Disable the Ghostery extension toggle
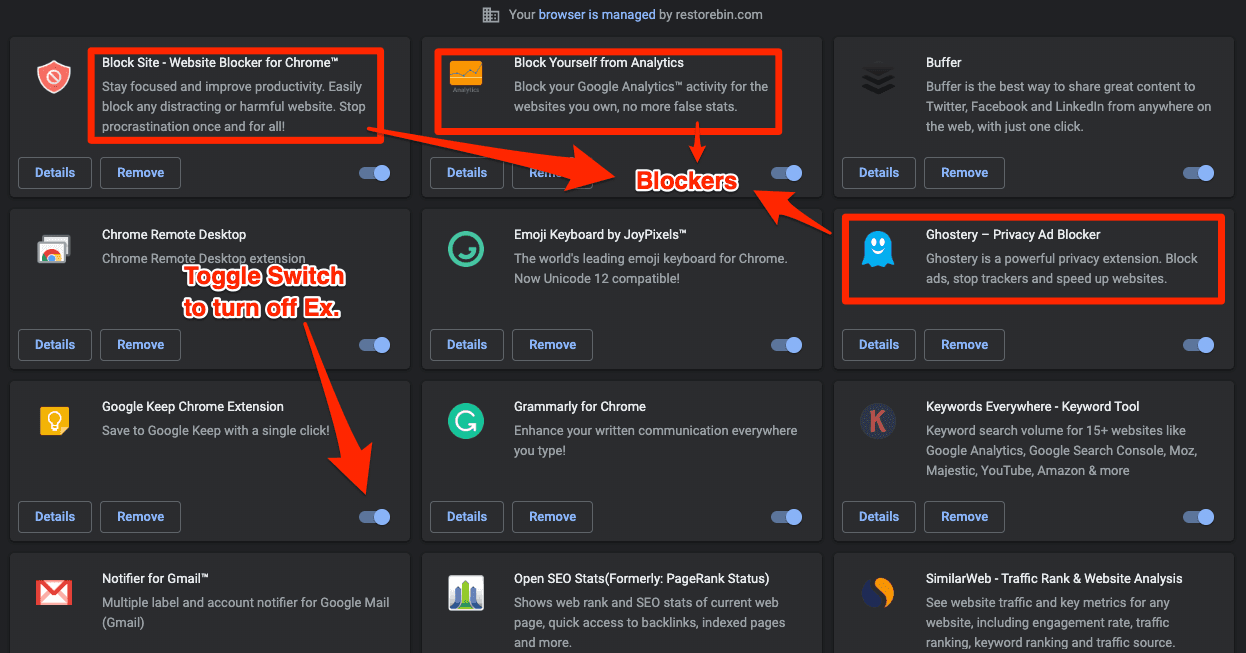The image size is (1246, 653). (1199, 345)
